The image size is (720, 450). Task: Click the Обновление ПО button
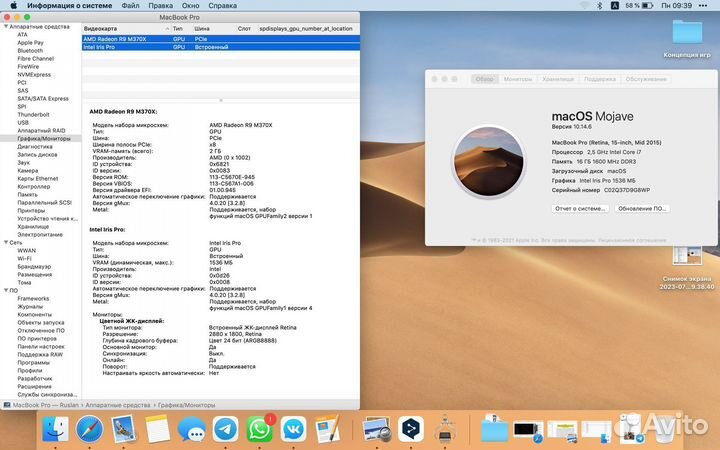[641, 208]
